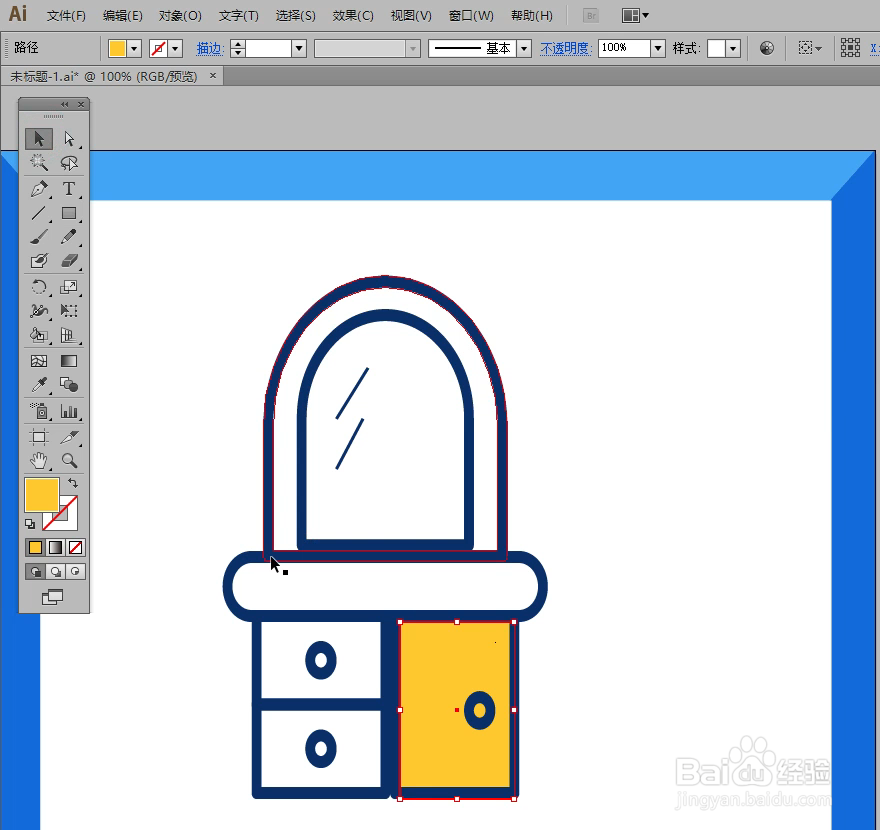Screen dimensions: 880x830
Task: Select the Paintbrush tool
Action: coord(39,237)
